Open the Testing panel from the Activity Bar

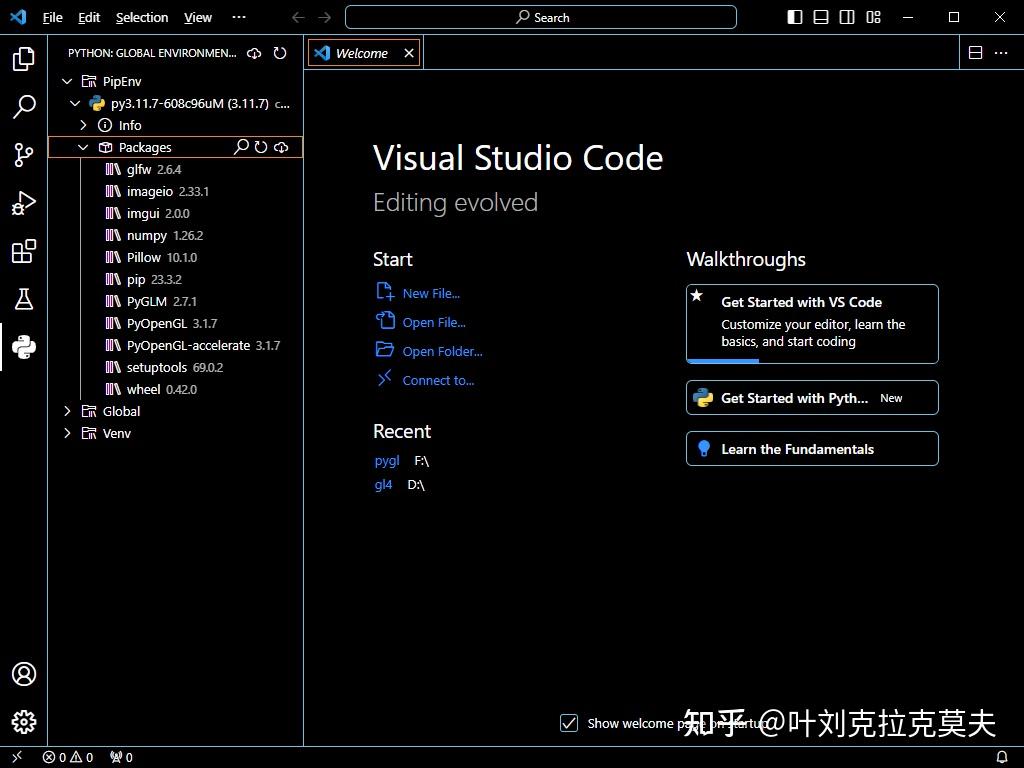tap(24, 299)
